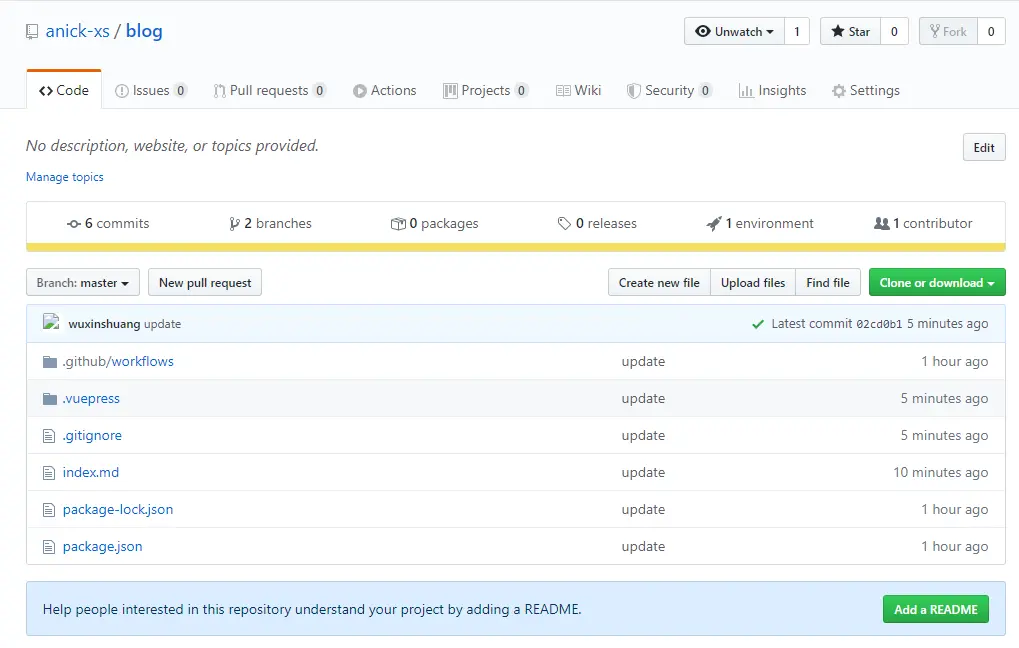
Task: Click the folder icon of .vuepress
Action: click(49, 398)
